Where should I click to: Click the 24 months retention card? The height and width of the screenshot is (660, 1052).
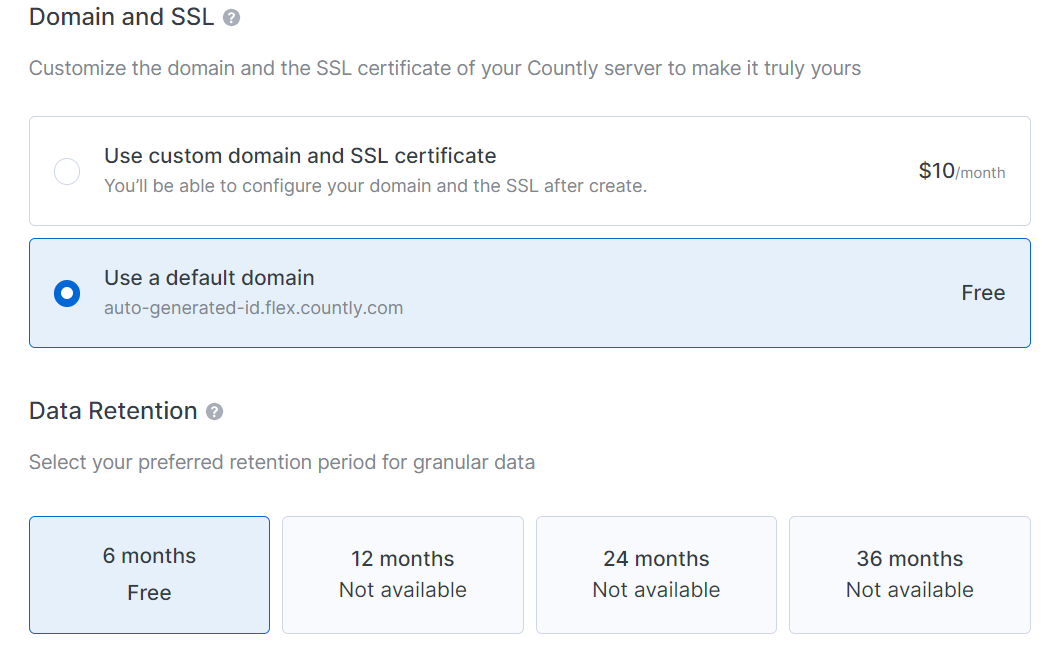click(656, 575)
